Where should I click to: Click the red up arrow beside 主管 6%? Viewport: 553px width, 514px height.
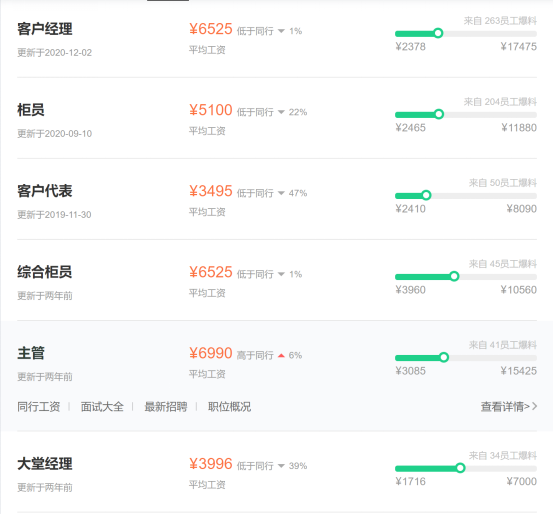281,355
